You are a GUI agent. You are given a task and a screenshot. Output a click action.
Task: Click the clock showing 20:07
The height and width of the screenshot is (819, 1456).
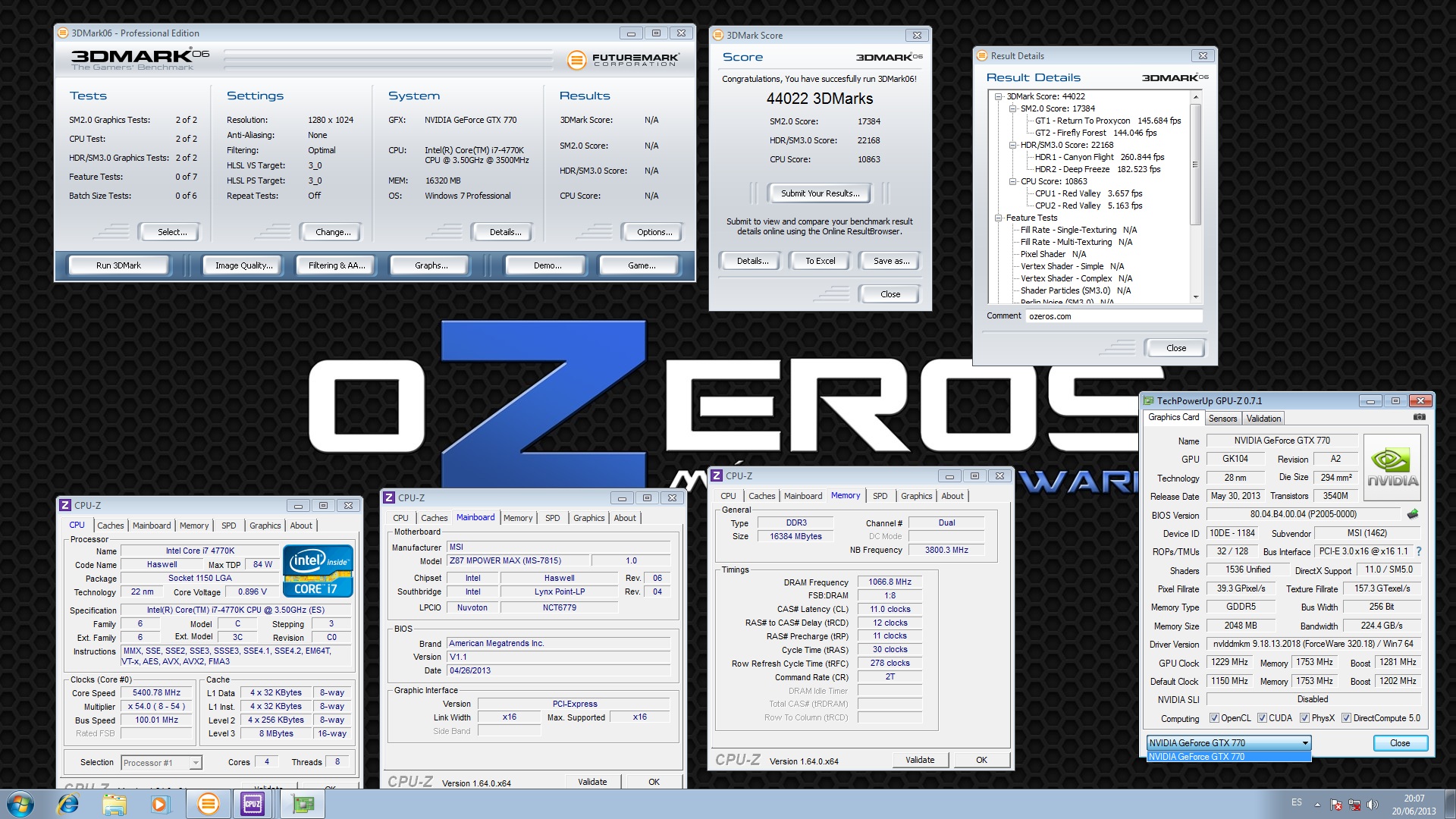click(1414, 799)
